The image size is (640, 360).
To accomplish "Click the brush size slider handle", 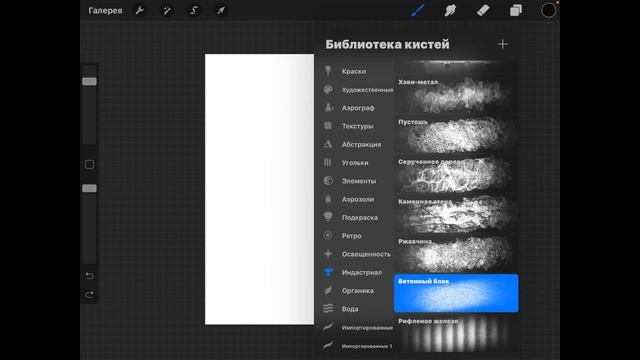I will [89, 81].
